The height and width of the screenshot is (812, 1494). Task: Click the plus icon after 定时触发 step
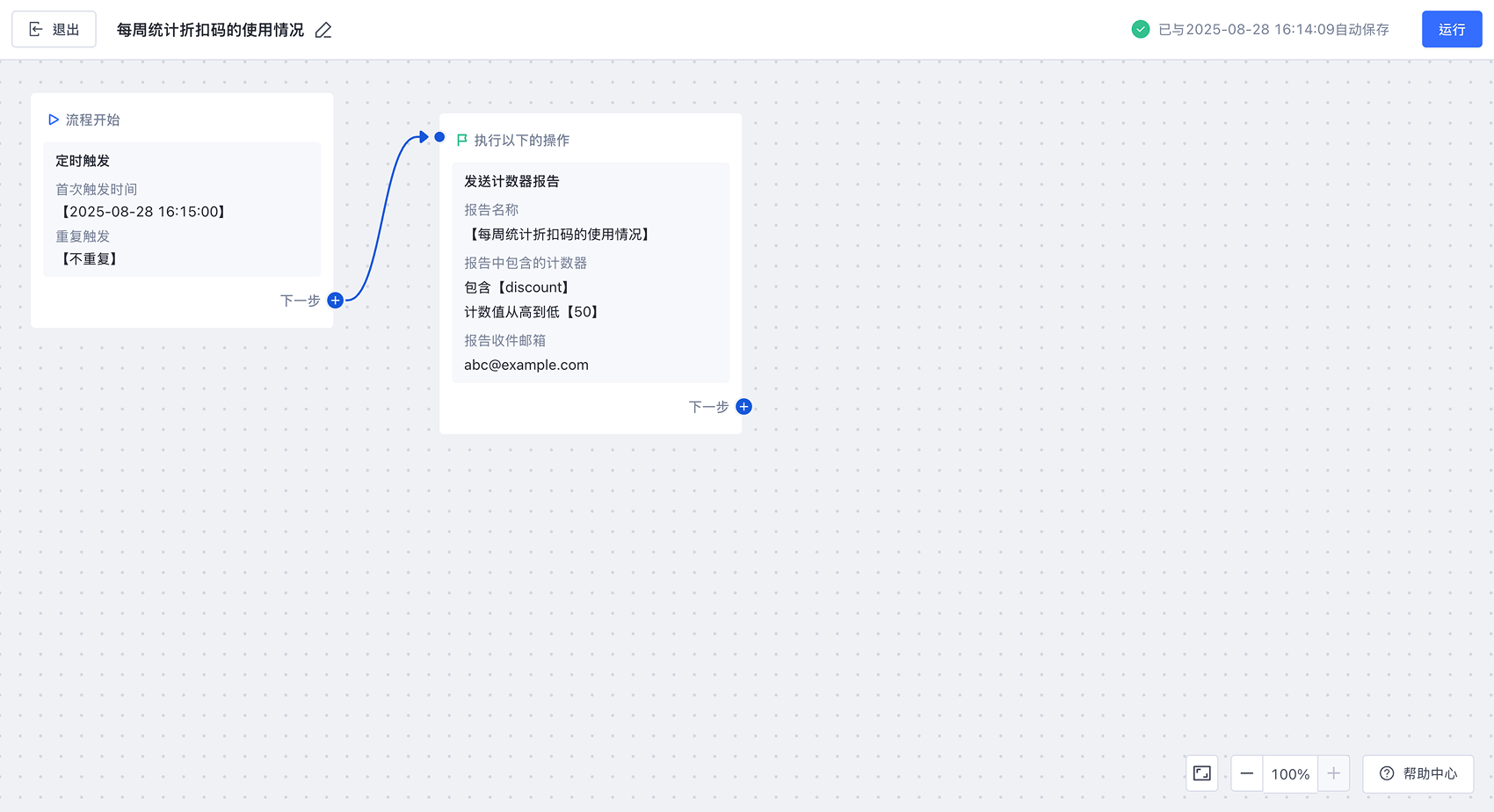coord(335,301)
